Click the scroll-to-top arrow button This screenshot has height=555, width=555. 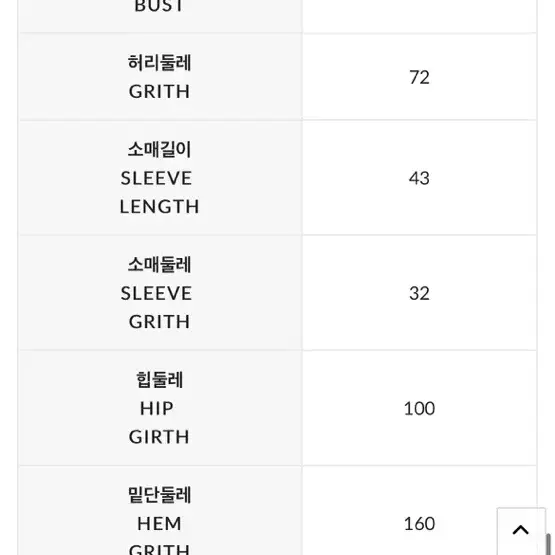[521, 531]
